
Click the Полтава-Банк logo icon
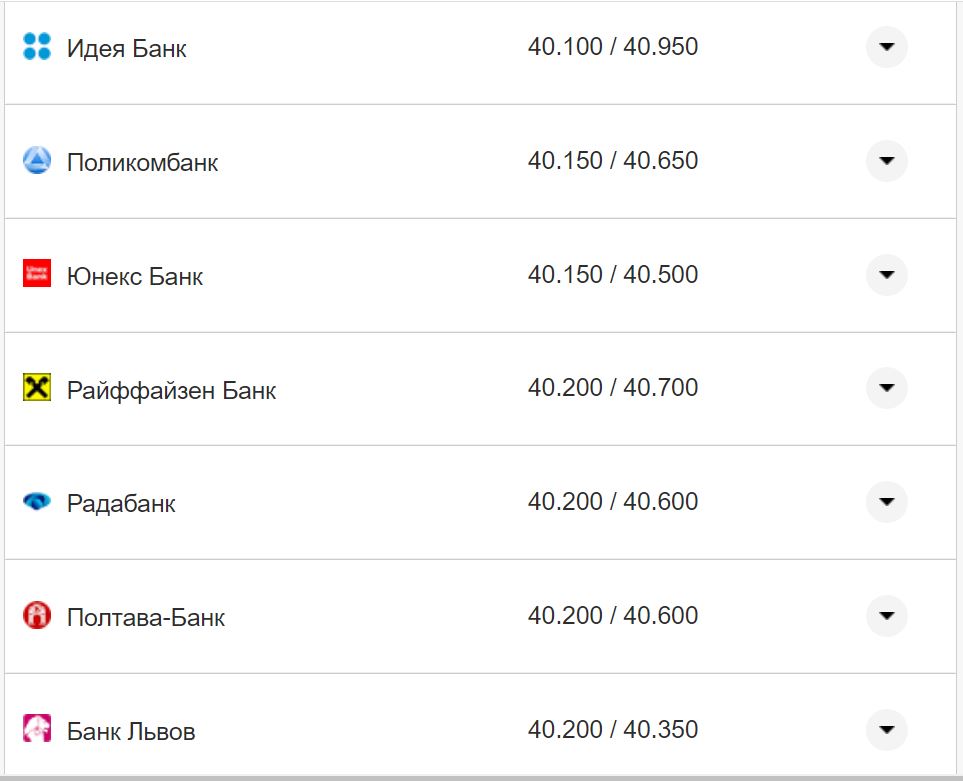tap(37, 615)
